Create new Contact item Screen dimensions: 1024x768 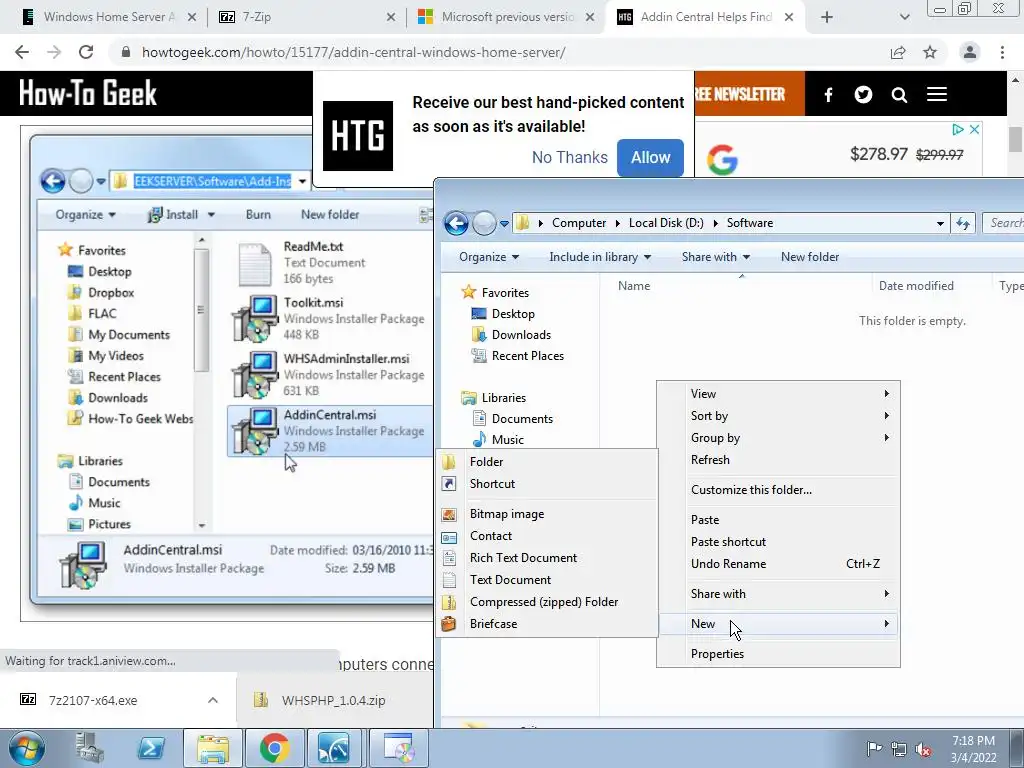tap(547, 536)
